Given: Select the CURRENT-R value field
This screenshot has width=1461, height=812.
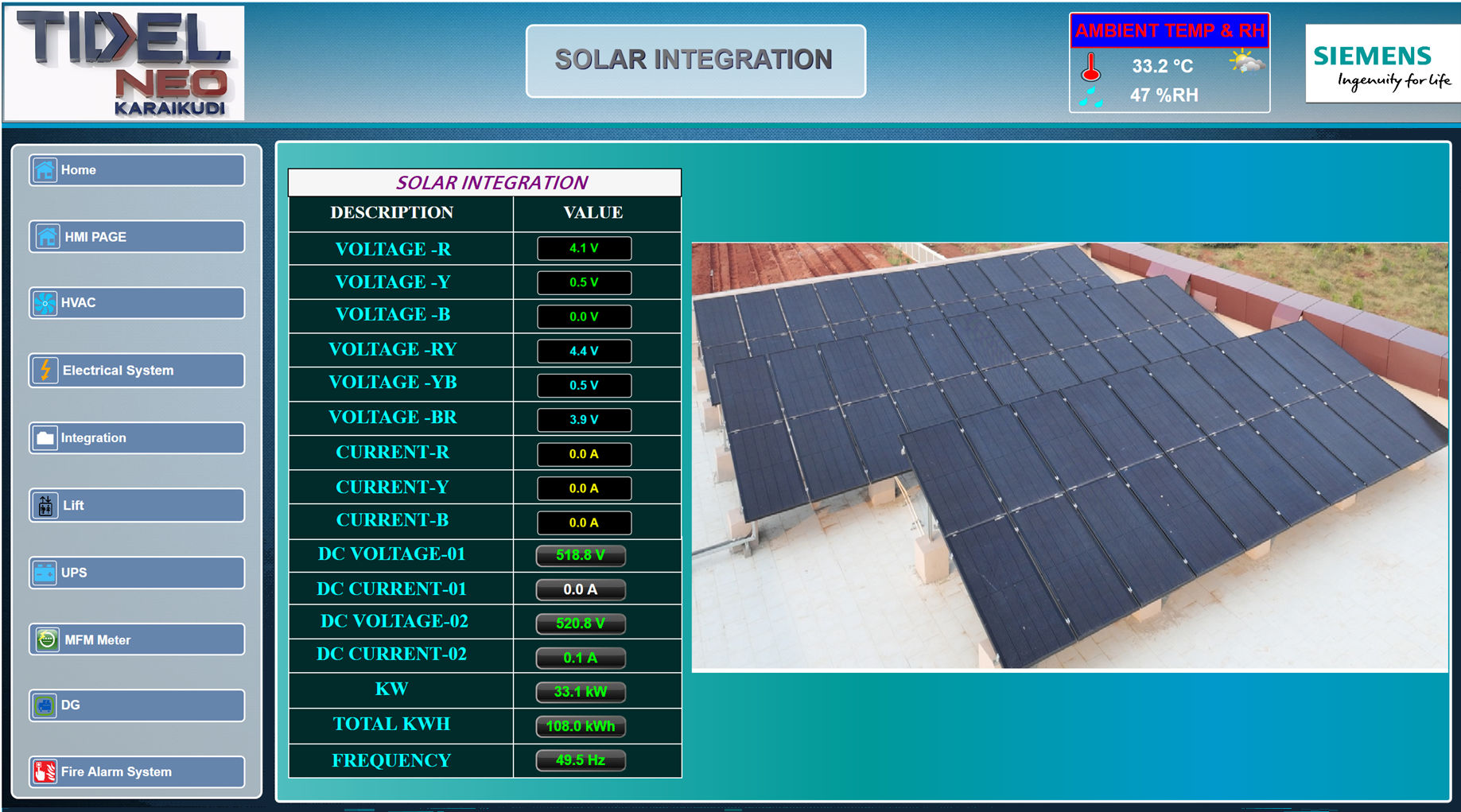Looking at the screenshot, I should tap(585, 454).
